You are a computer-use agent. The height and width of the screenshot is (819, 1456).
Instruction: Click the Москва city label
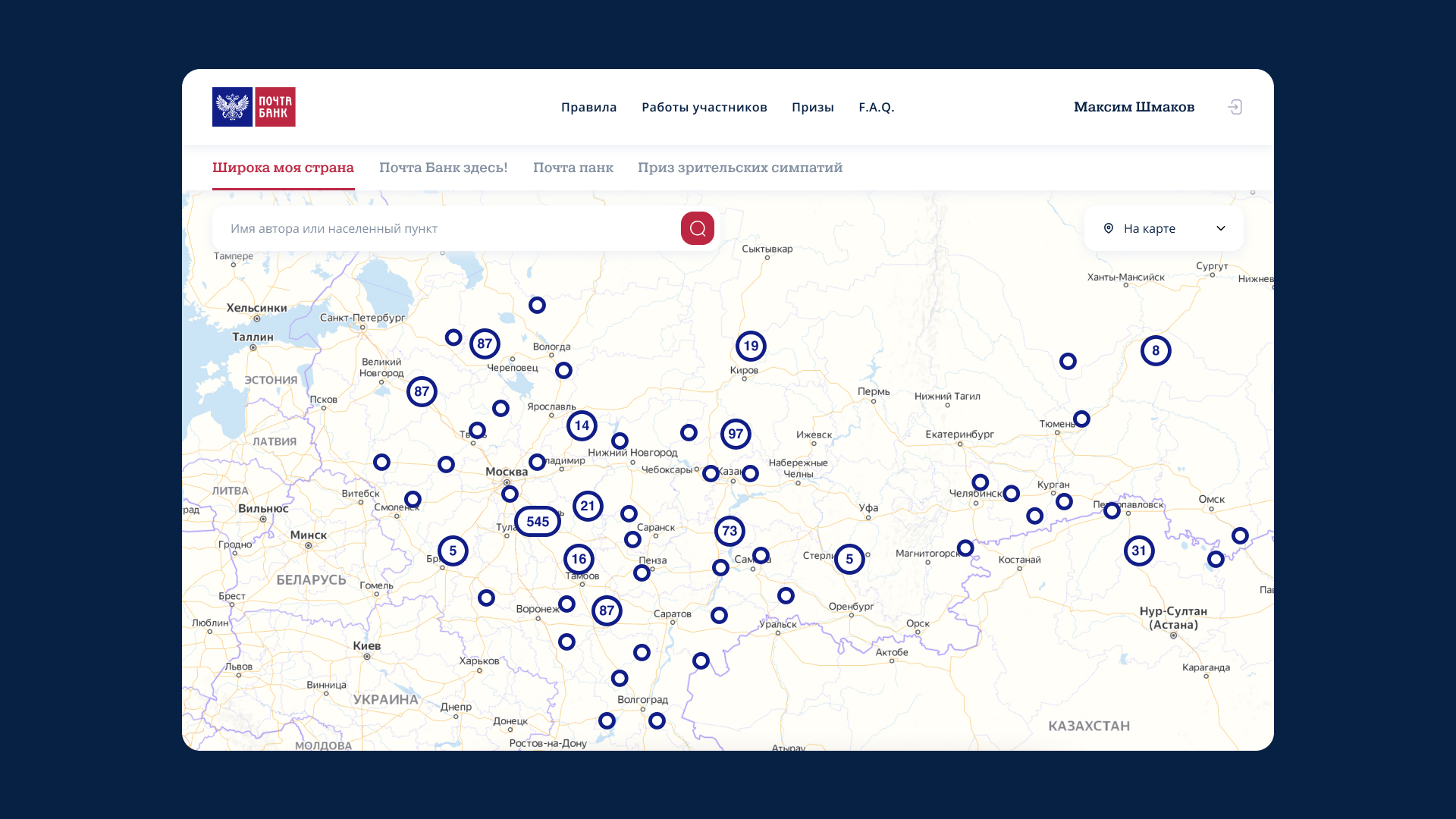click(507, 472)
